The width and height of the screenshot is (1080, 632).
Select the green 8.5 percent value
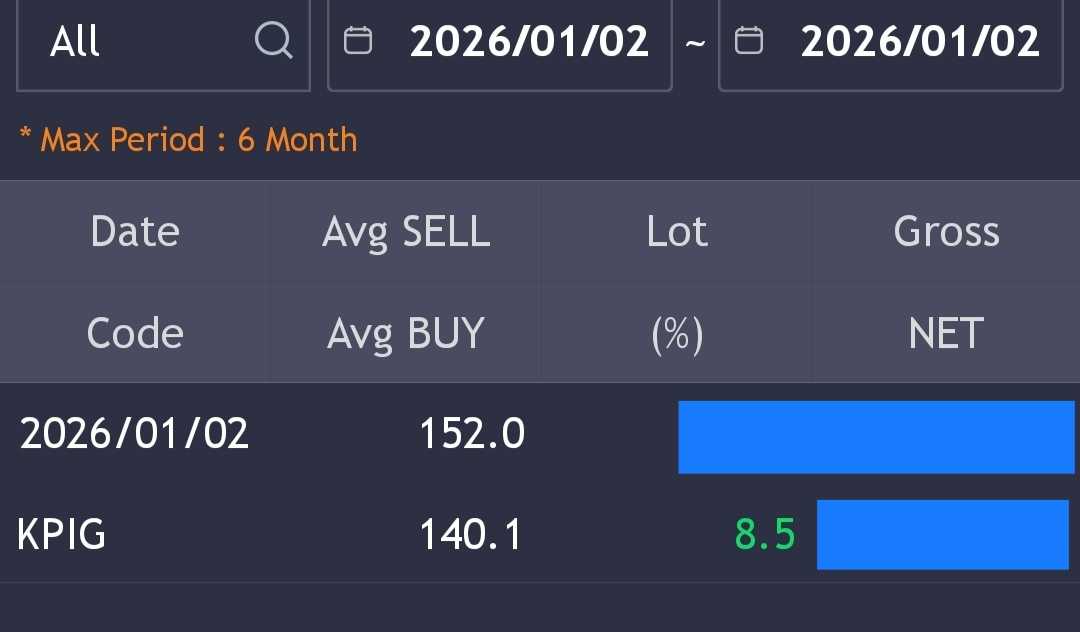pyautogui.click(x=765, y=535)
